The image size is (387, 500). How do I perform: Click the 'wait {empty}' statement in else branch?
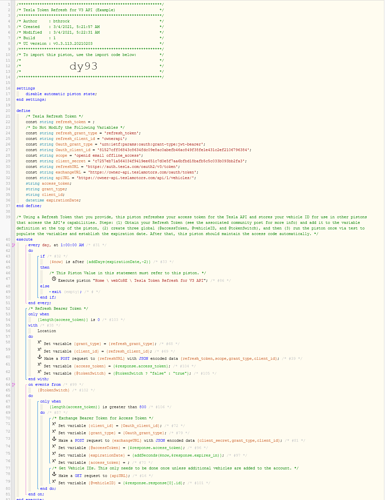click(x=65, y=292)
